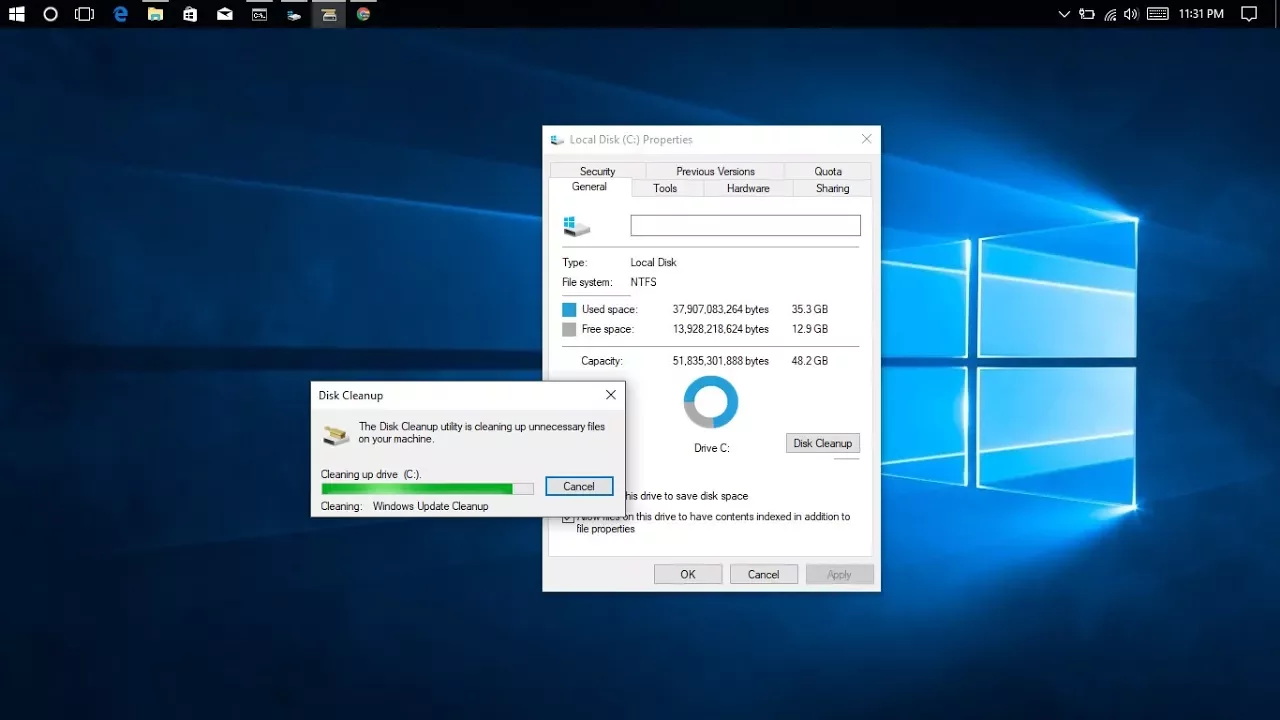Select the General tab
The height and width of the screenshot is (720, 1280).
[x=589, y=187]
